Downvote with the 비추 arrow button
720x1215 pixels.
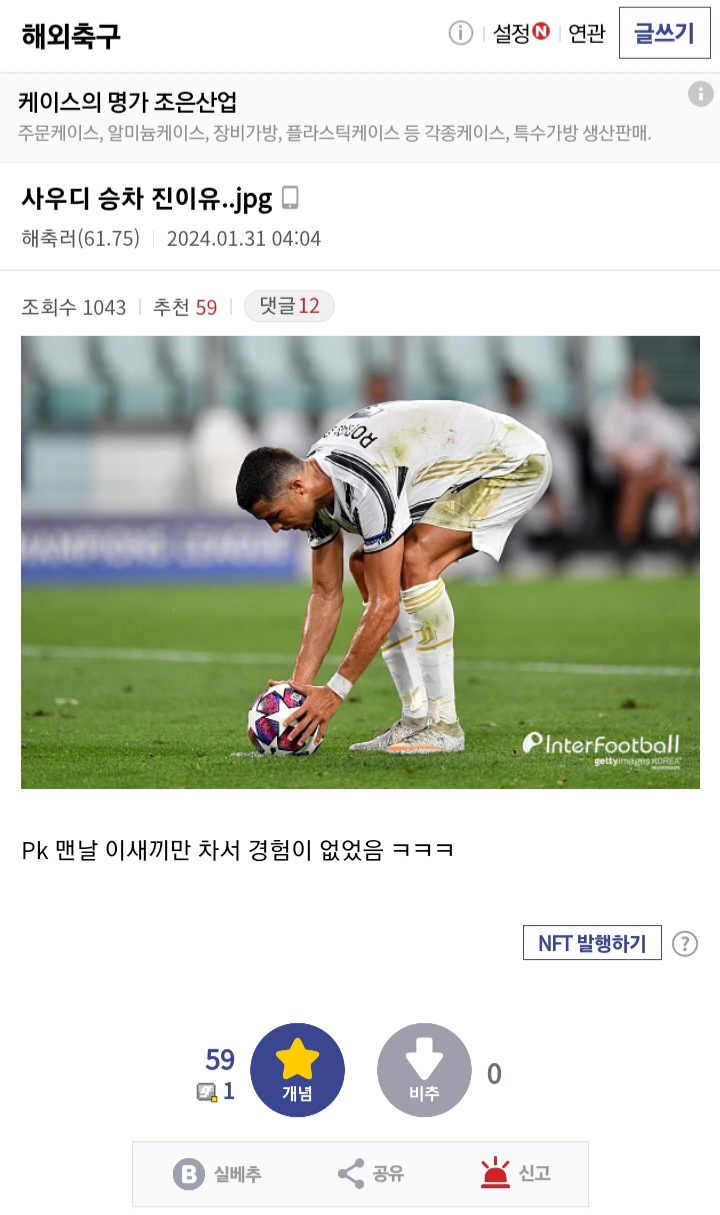pos(424,1070)
